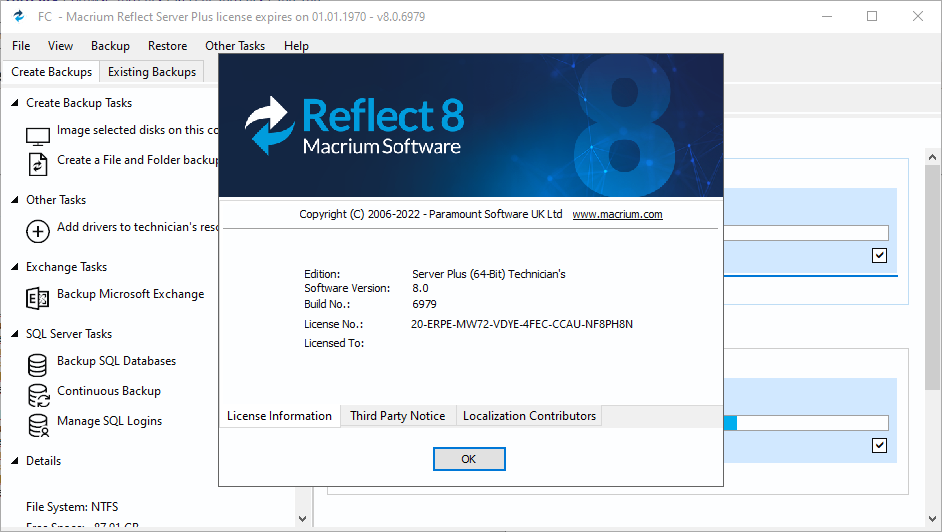
Task: Click the Backup SQL Databases task
Action: point(117,361)
